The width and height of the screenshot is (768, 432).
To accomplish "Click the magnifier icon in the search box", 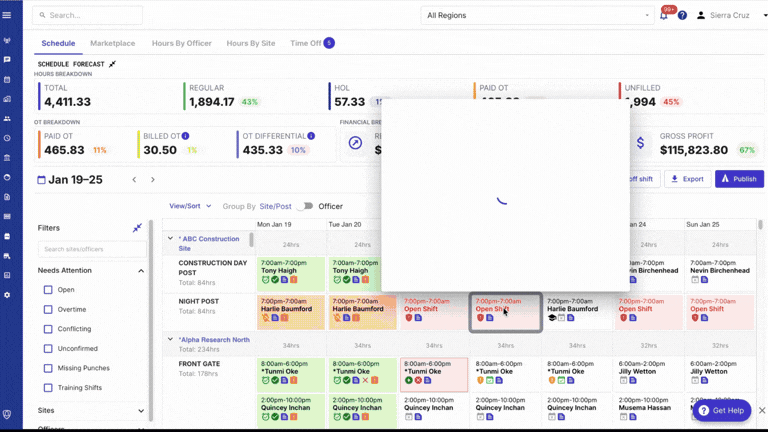I will click(x=43, y=16).
